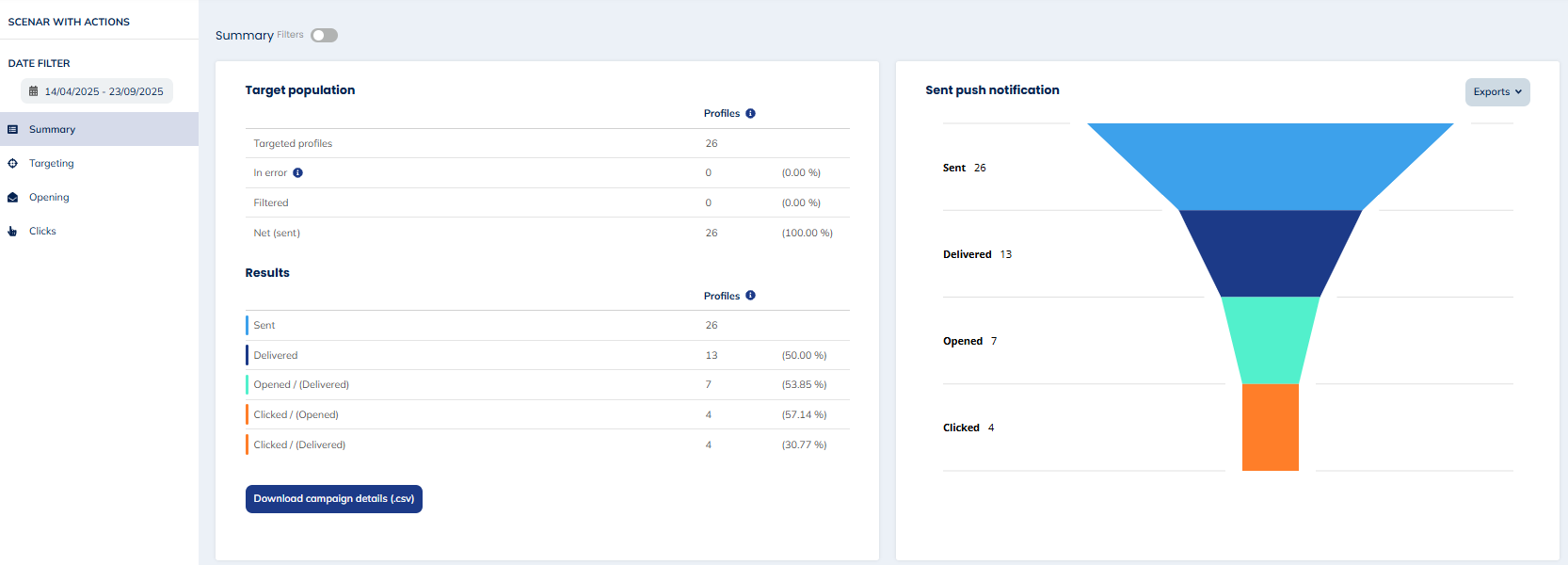Click the dark blue Delivered funnel segment

pyautogui.click(x=1270, y=252)
